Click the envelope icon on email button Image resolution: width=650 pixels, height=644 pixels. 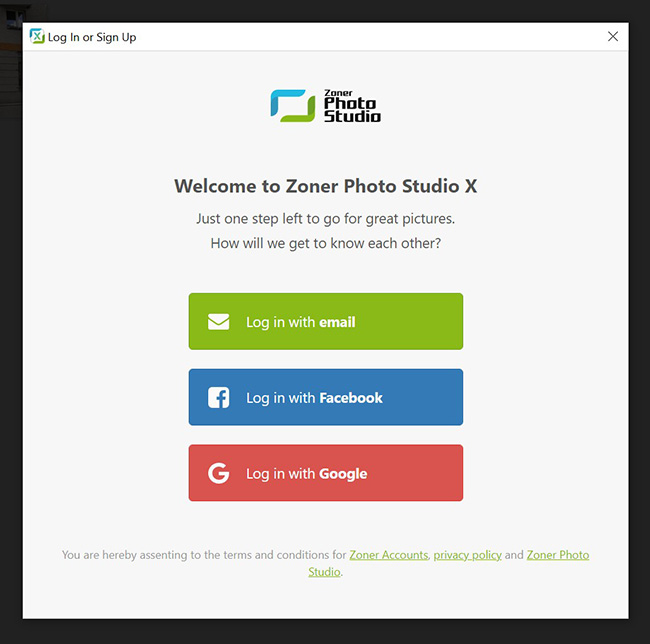pos(218,322)
